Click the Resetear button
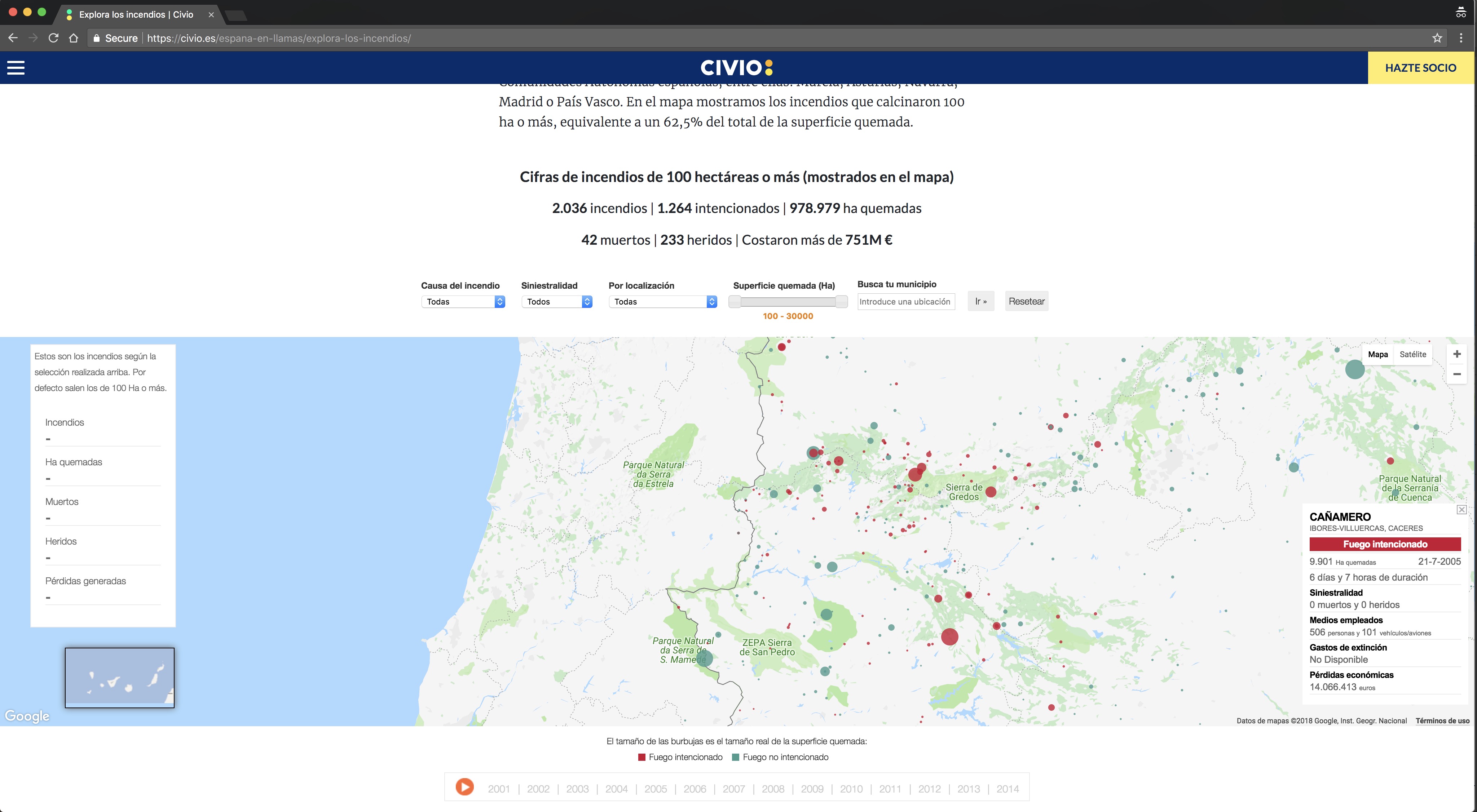The width and height of the screenshot is (1477, 812). click(1026, 301)
